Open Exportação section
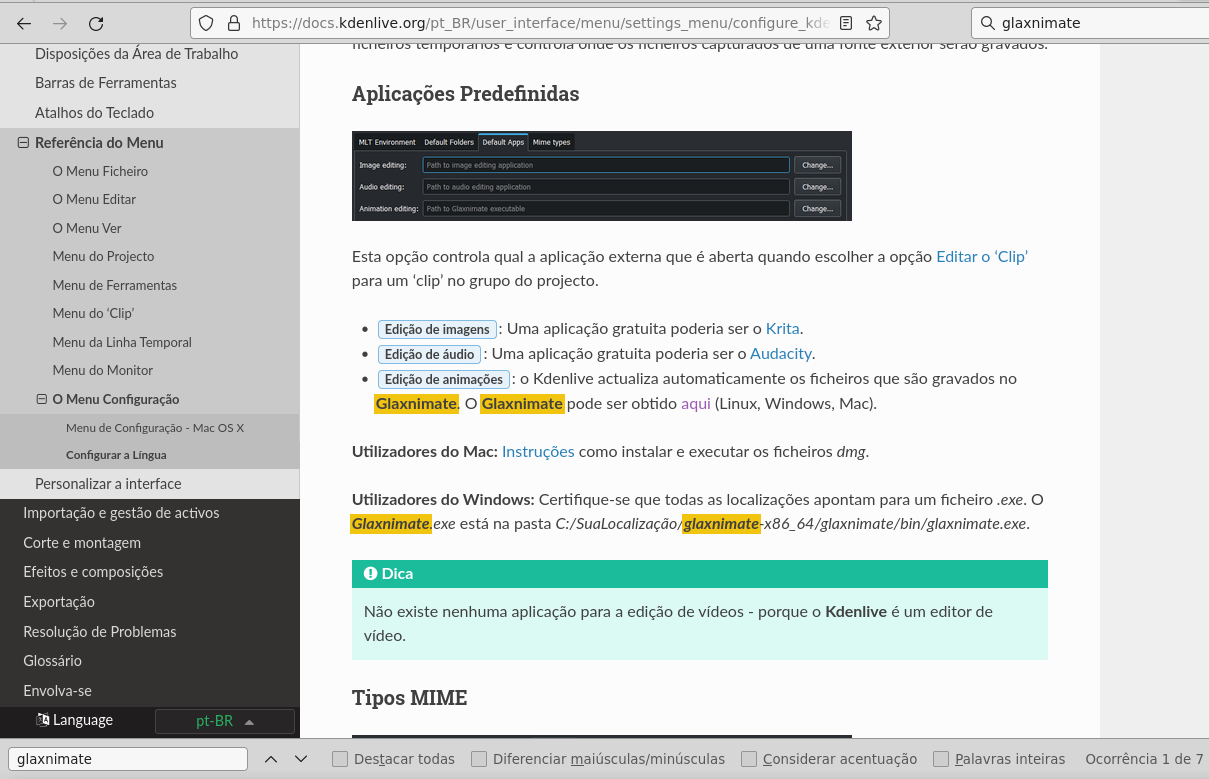Viewport: 1209px width, 779px height. (59, 602)
